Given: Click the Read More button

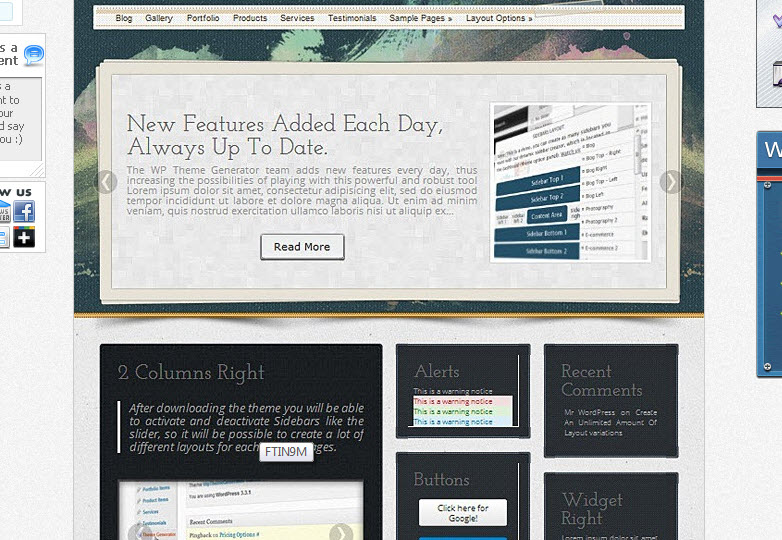Looking at the screenshot, I should 302,247.
